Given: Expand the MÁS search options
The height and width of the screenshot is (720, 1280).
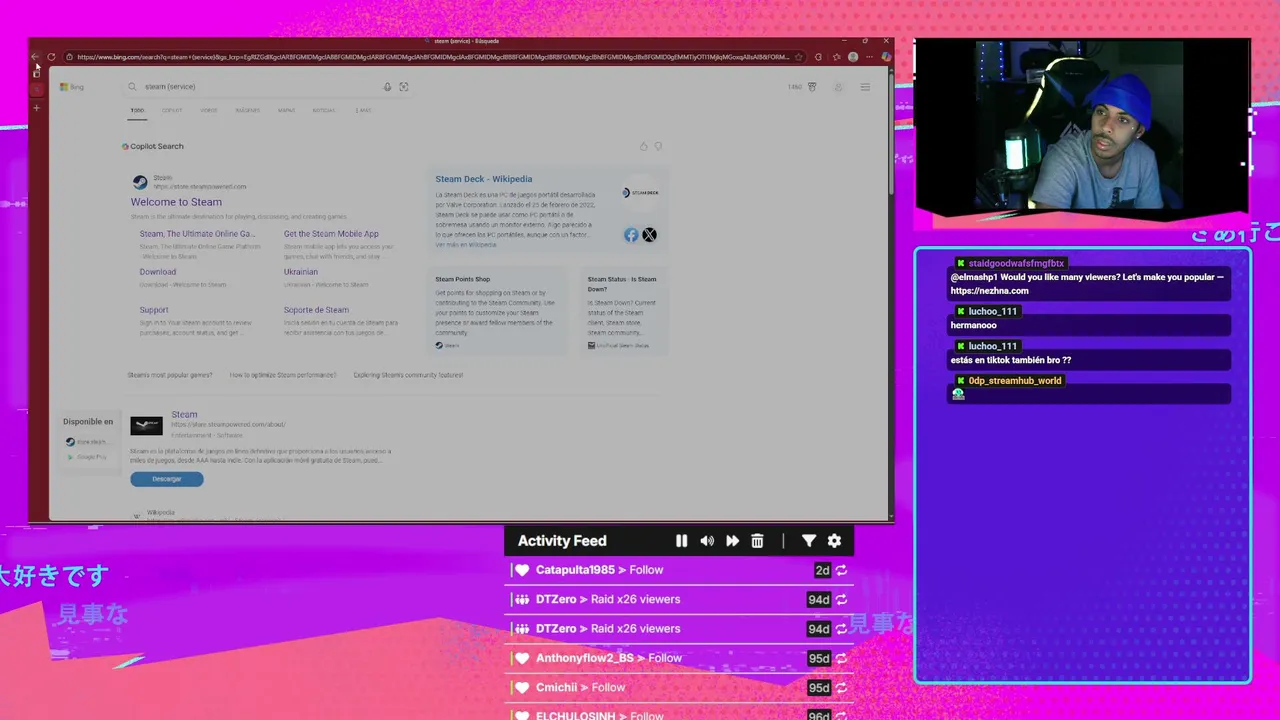Looking at the screenshot, I should [363, 110].
